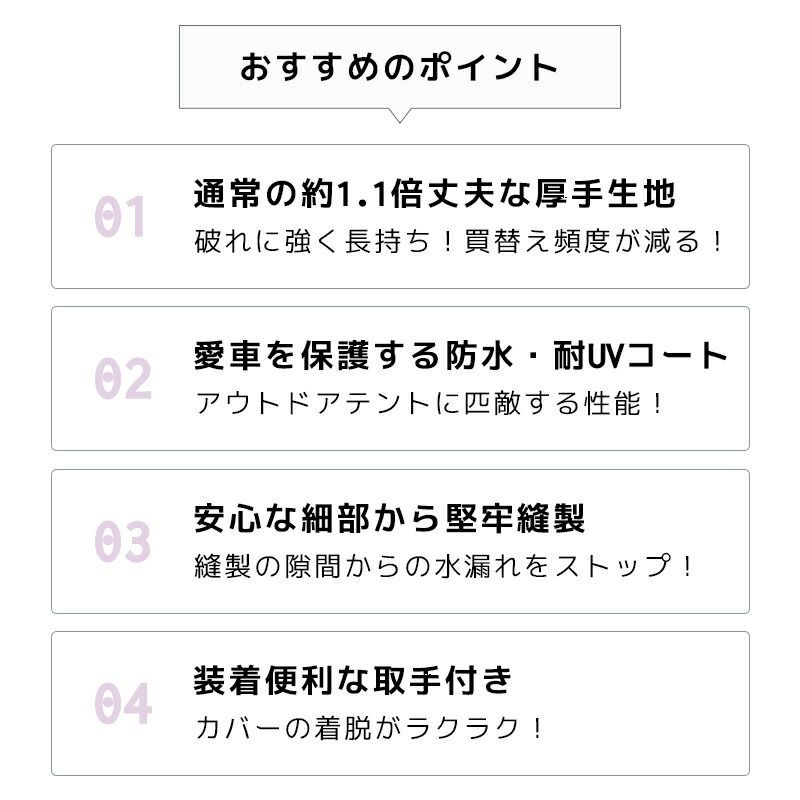Select the 03 number badge
This screenshot has height=800, width=800.
pos(122,541)
